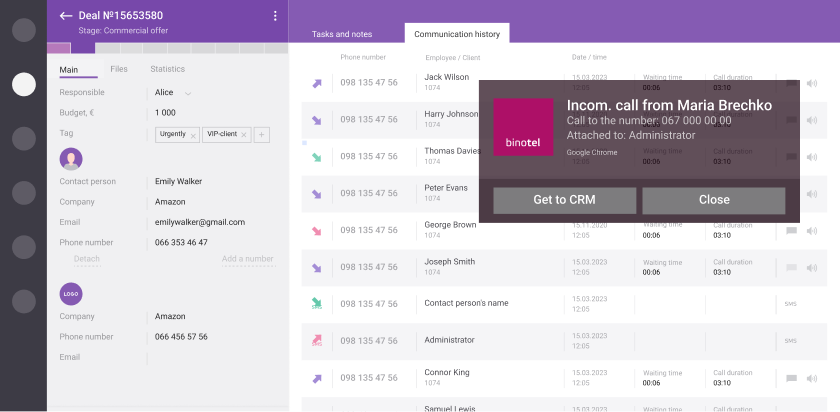Click the green incoming arrow for Thomas Davies

[x=317, y=158]
